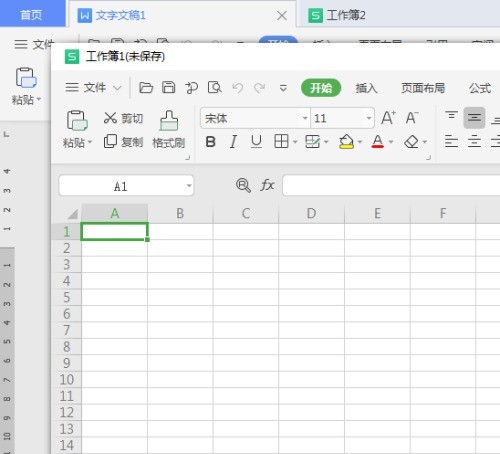Open the font size 11 dropdown
Screen dimensions: 500x454
[x=369, y=118]
